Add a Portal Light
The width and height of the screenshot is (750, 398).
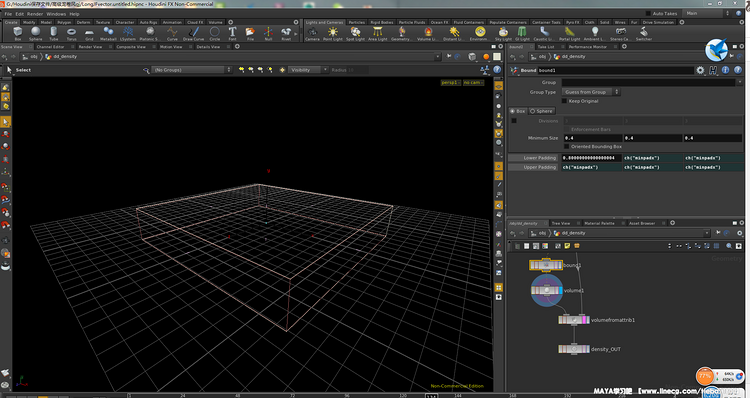[x=570, y=33]
